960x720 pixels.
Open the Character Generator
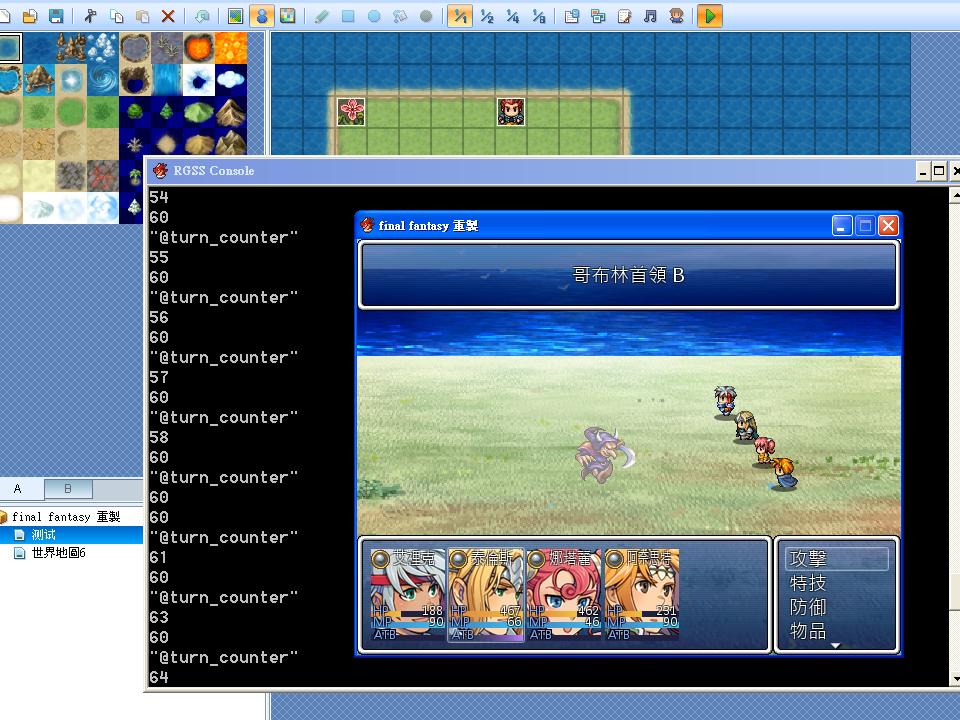tap(676, 16)
